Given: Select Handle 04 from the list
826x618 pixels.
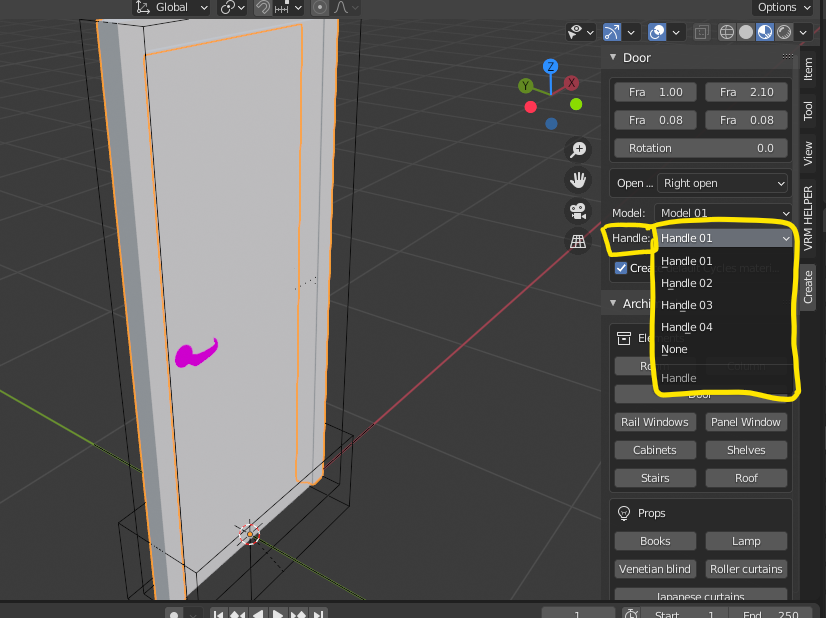Looking at the screenshot, I should (x=725, y=327).
